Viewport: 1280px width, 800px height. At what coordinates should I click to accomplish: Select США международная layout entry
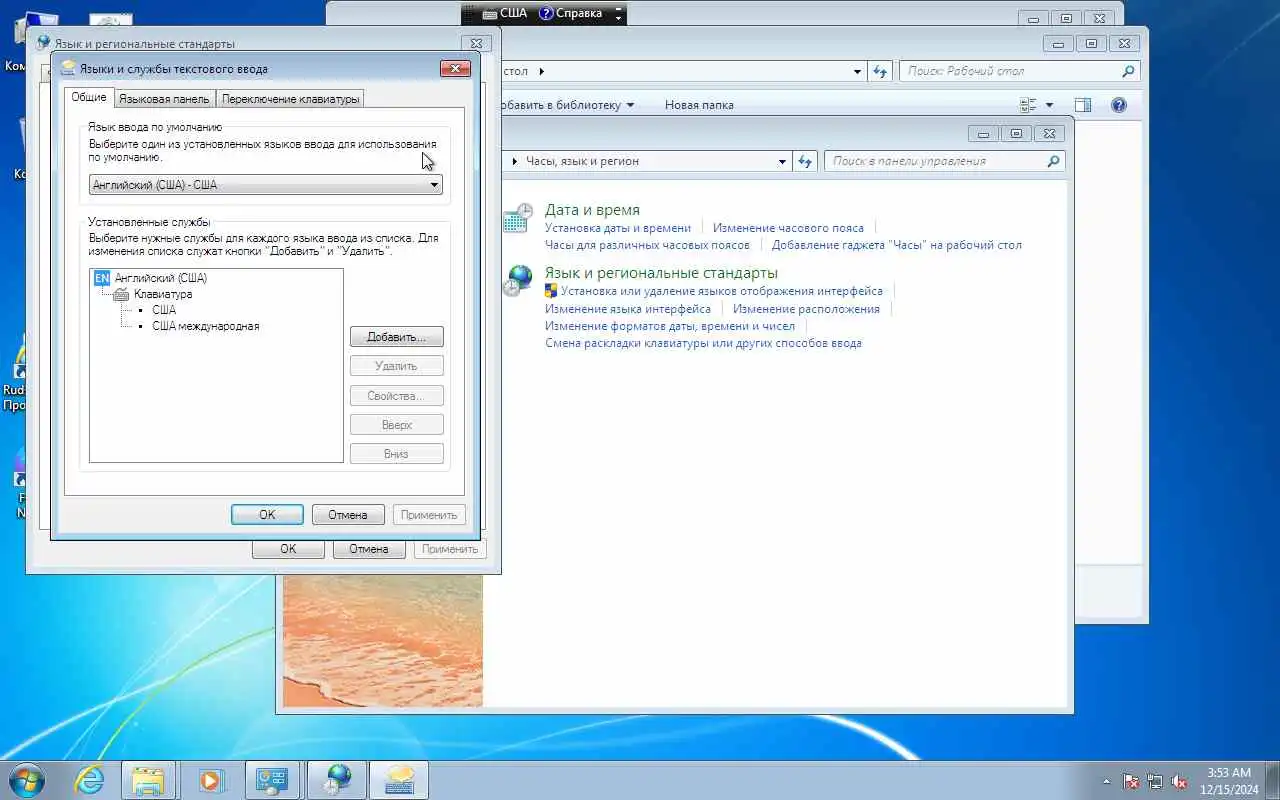pos(205,326)
